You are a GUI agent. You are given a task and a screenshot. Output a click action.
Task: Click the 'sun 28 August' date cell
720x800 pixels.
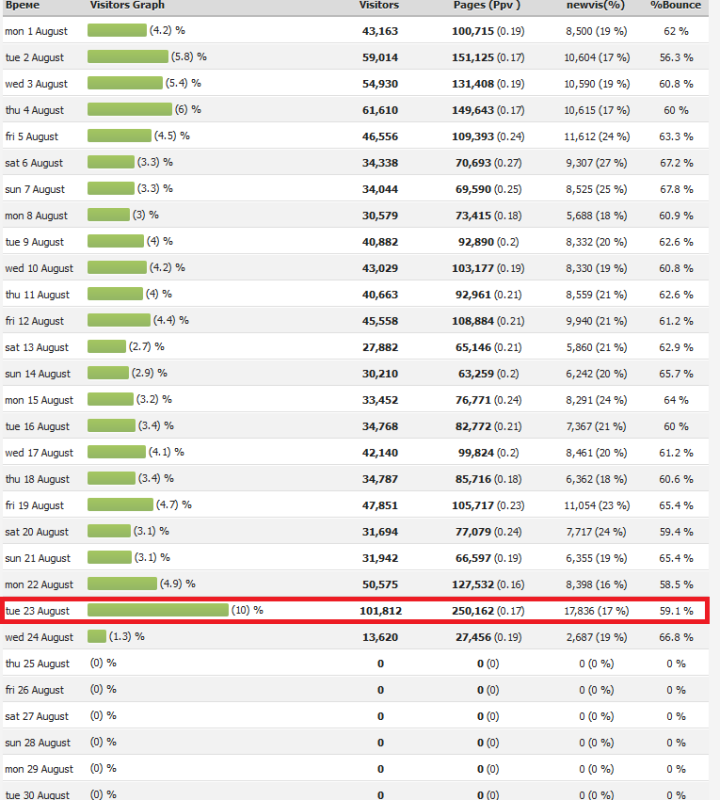[x=38, y=743]
